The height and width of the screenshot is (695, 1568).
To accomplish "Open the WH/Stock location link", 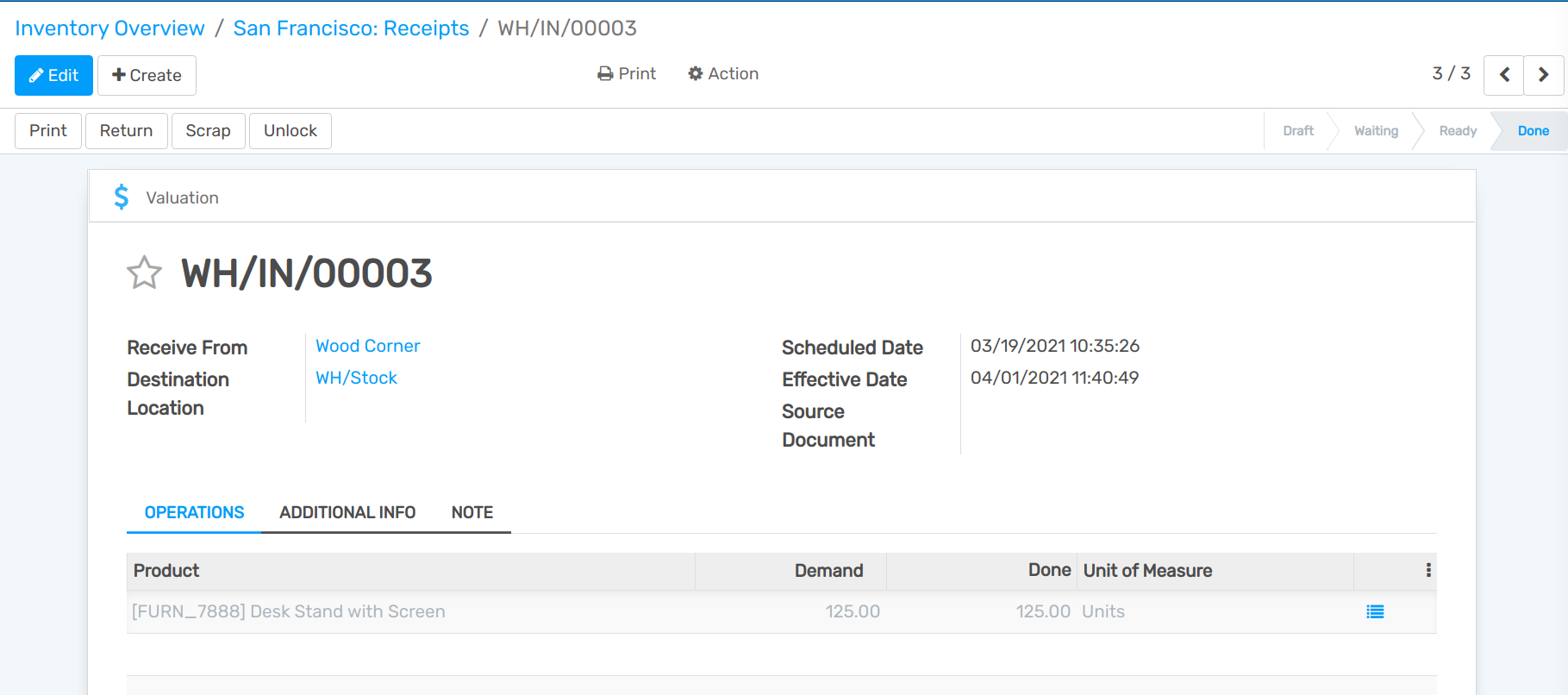I will 356,378.
